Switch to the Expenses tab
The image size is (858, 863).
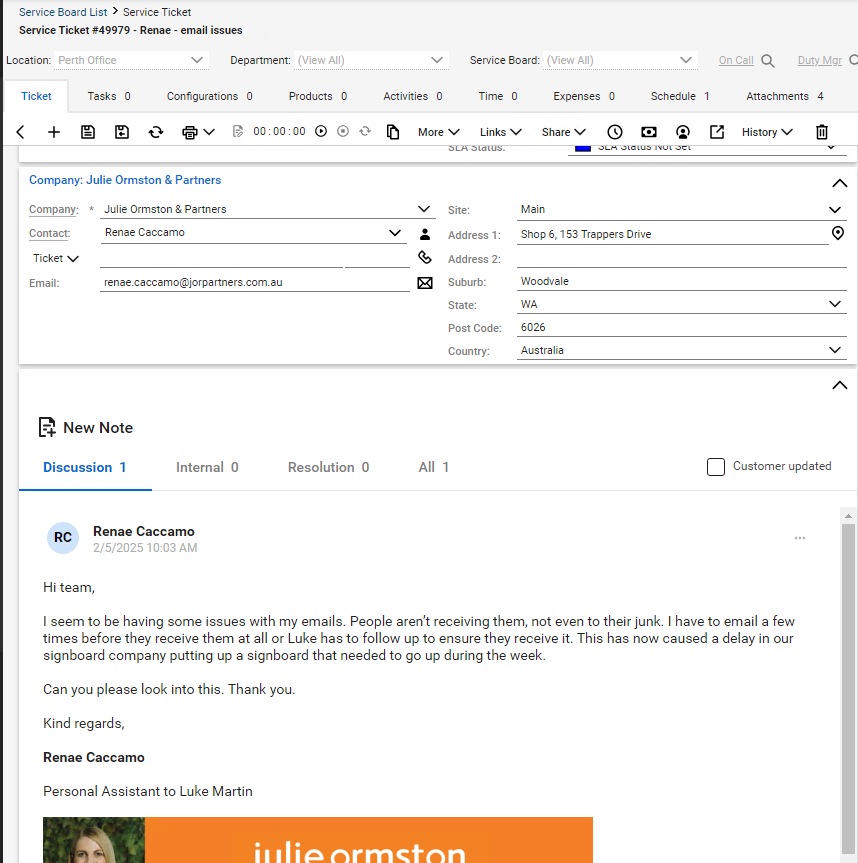[x=584, y=96]
